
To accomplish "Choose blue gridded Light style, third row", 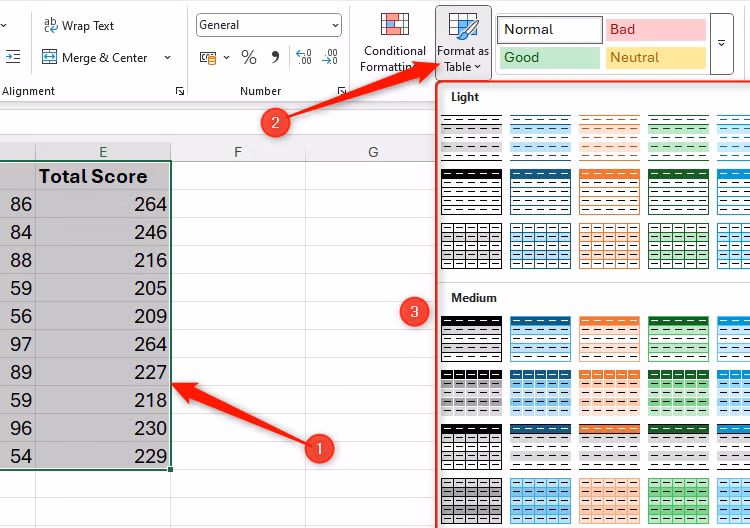I will [540, 246].
